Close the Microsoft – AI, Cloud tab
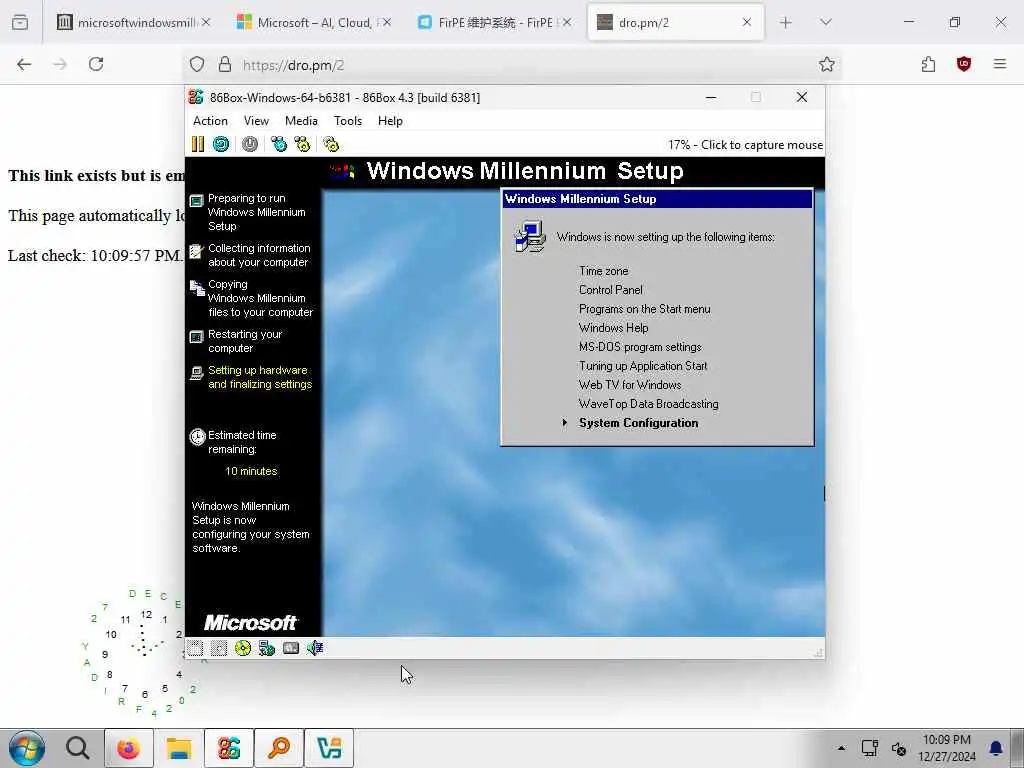 coord(387,22)
